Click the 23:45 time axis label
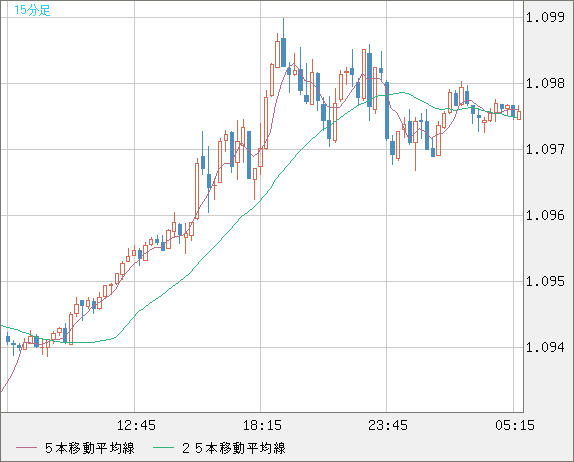The height and width of the screenshot is (462, 574). 388,425
